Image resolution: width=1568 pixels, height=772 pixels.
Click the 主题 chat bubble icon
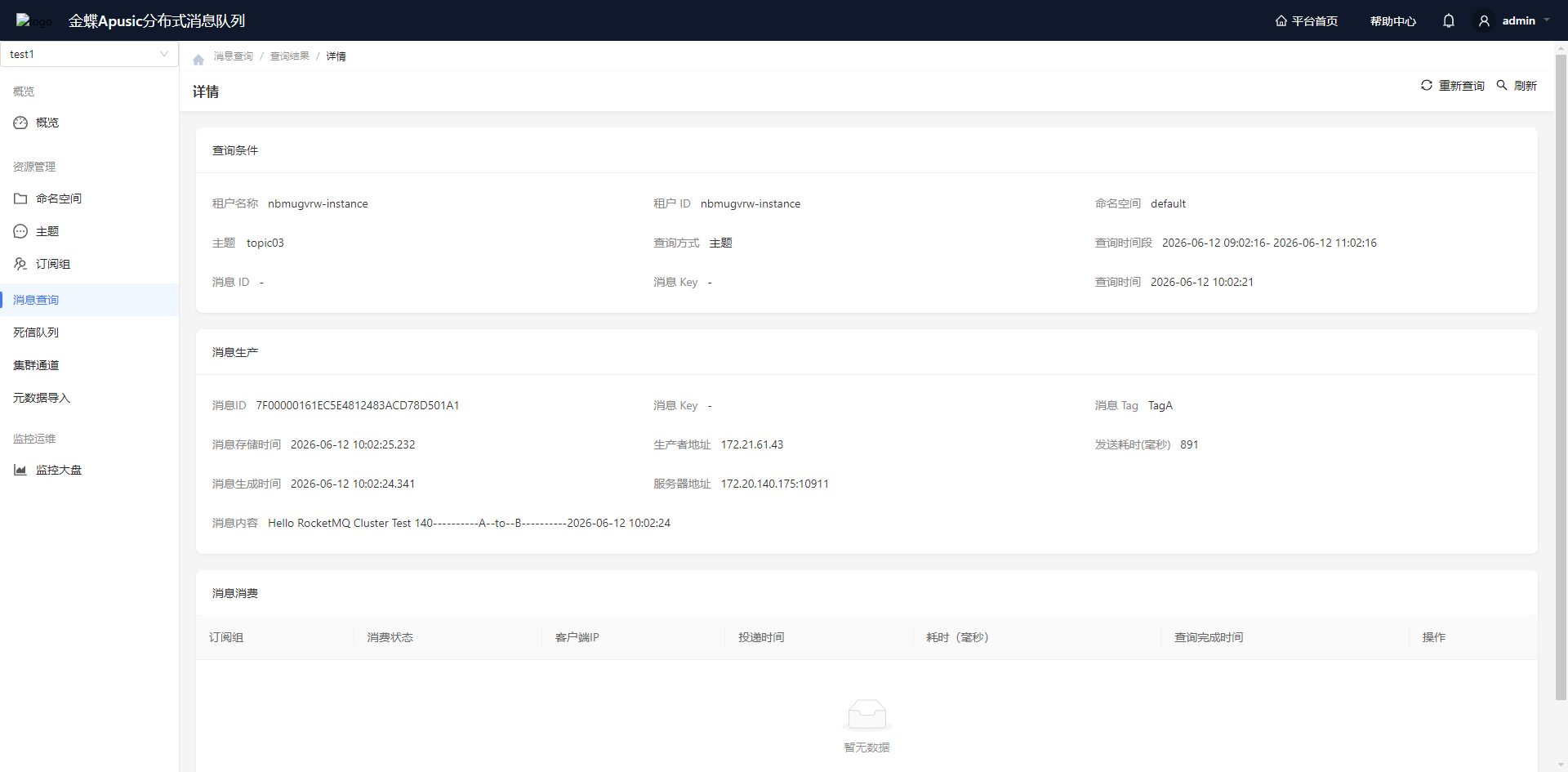point(20,231)
